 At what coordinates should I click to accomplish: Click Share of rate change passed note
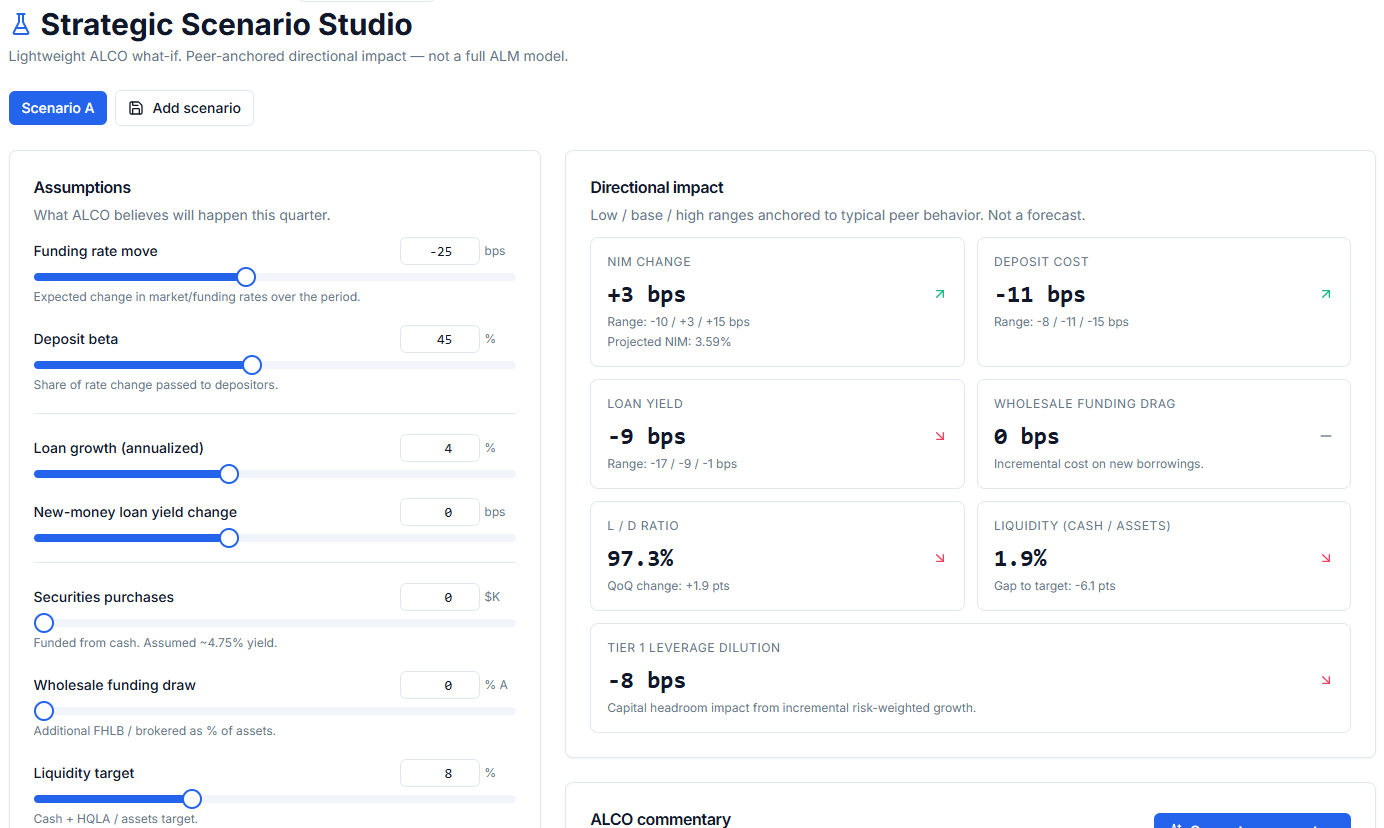click(x=156, y=385)
